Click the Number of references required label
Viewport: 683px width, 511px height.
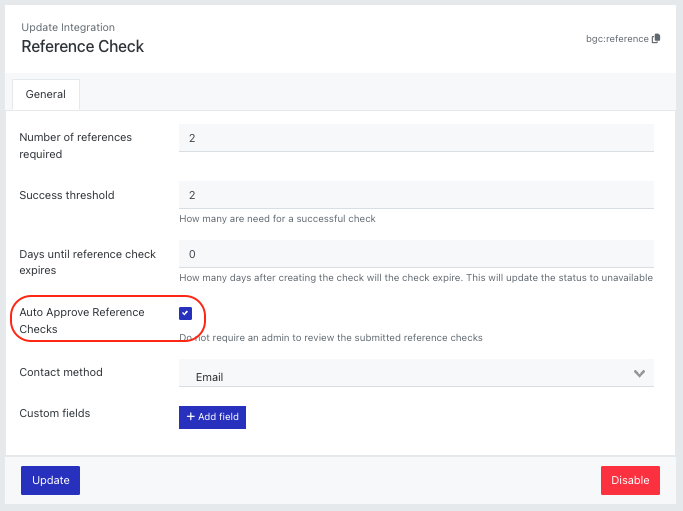(x=76, y=146)
